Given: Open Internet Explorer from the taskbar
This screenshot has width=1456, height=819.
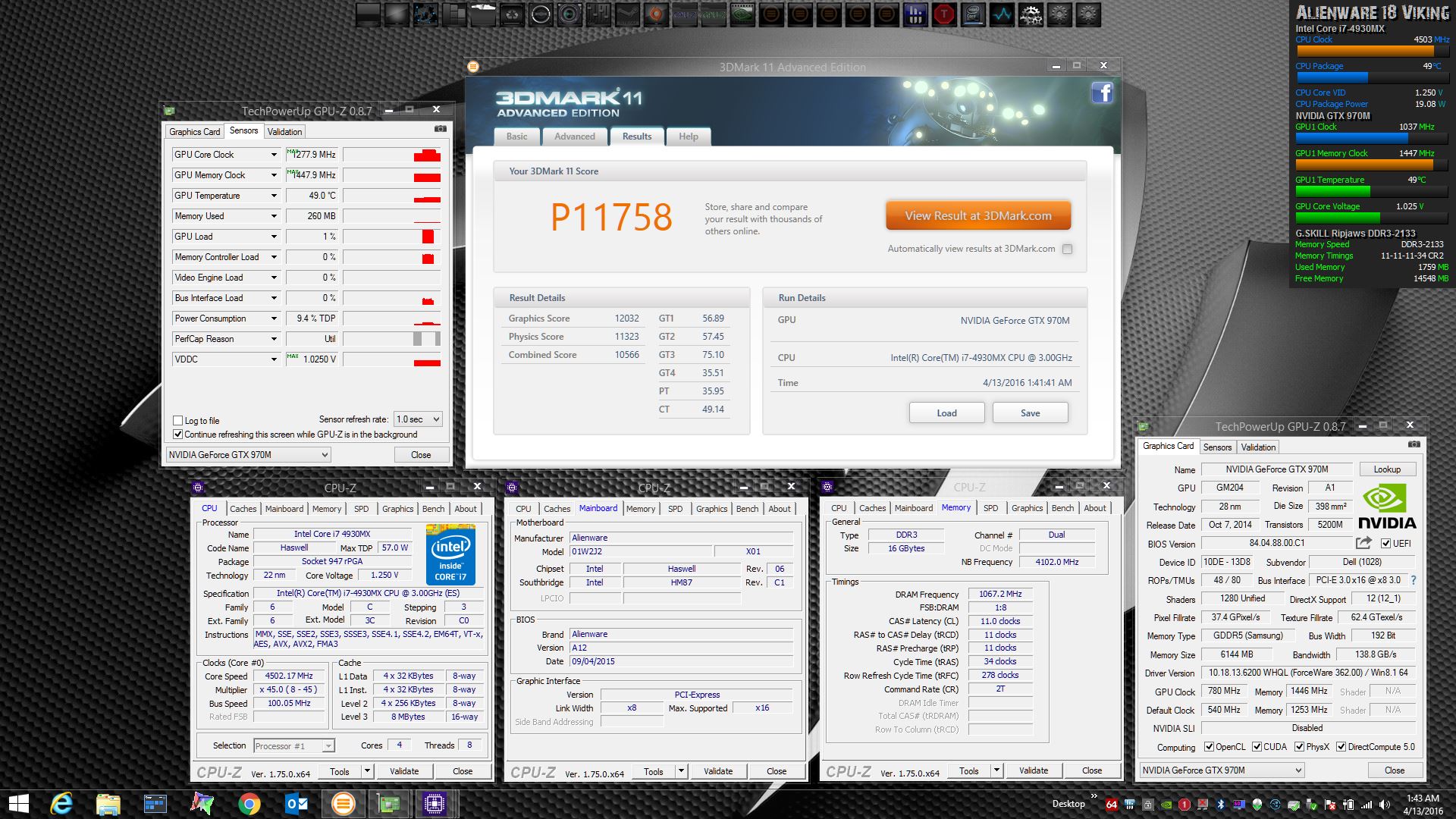Looking at the screenshot, I should click(61, 804).
